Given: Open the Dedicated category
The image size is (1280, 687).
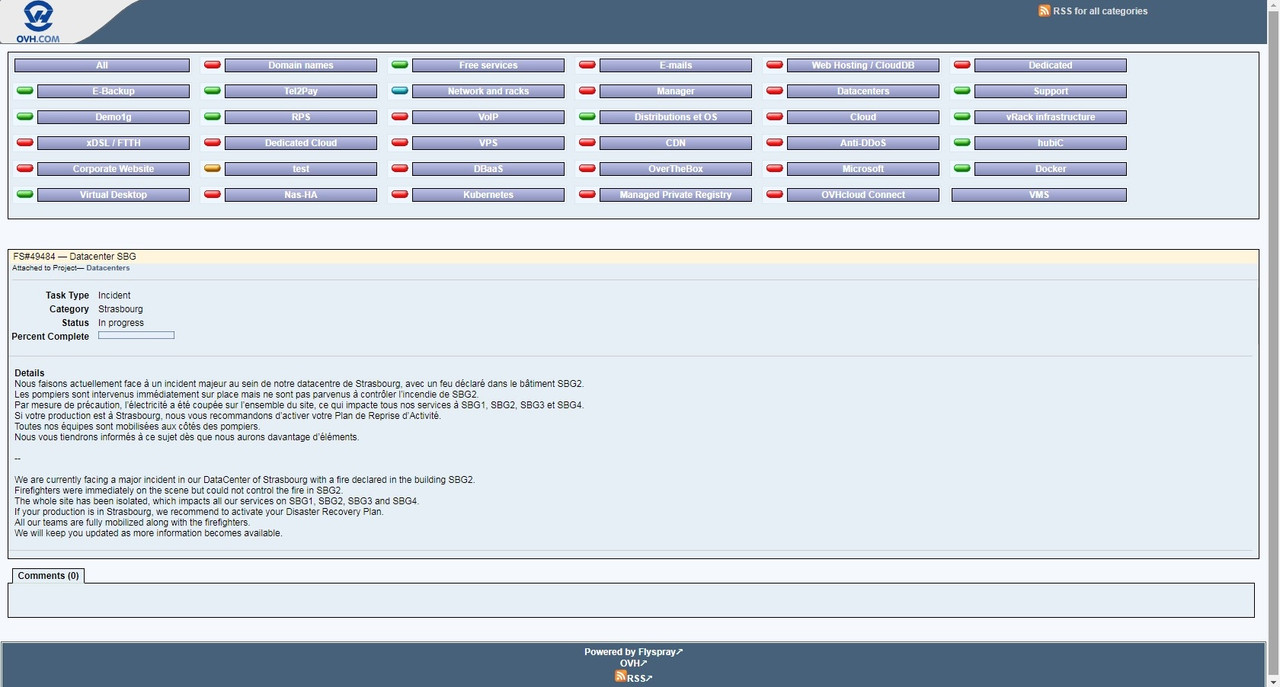Looking at the screenshot, I should (x=1050, y=65).
